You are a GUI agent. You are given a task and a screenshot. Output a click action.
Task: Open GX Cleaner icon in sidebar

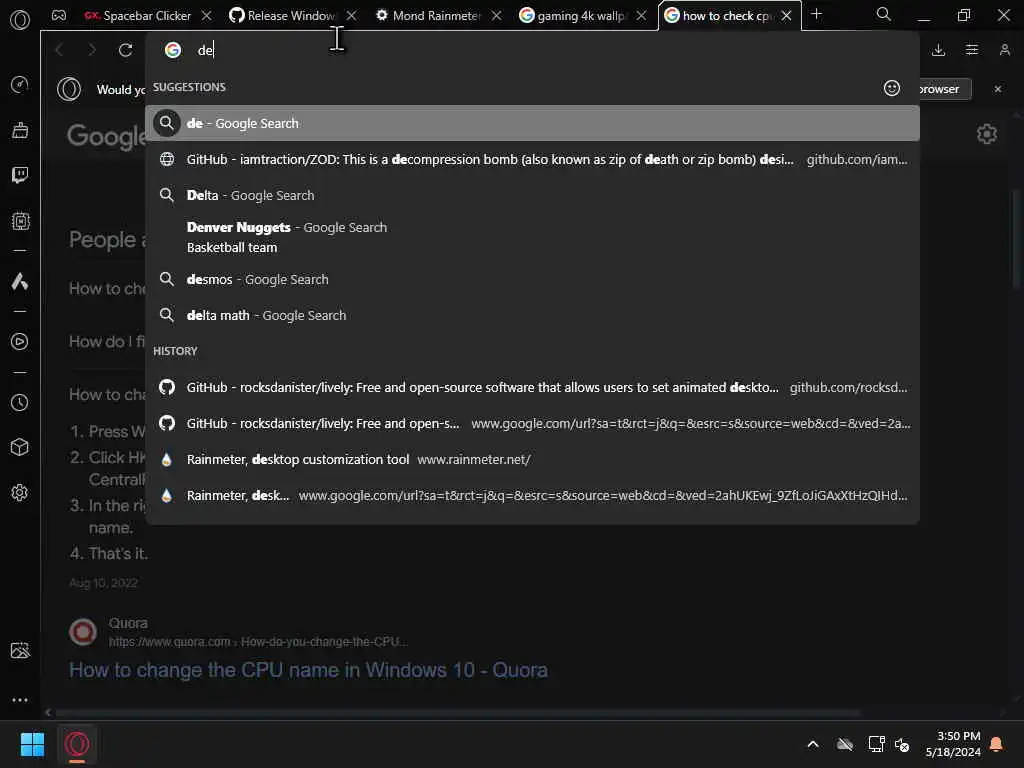[x=20, y=130]
